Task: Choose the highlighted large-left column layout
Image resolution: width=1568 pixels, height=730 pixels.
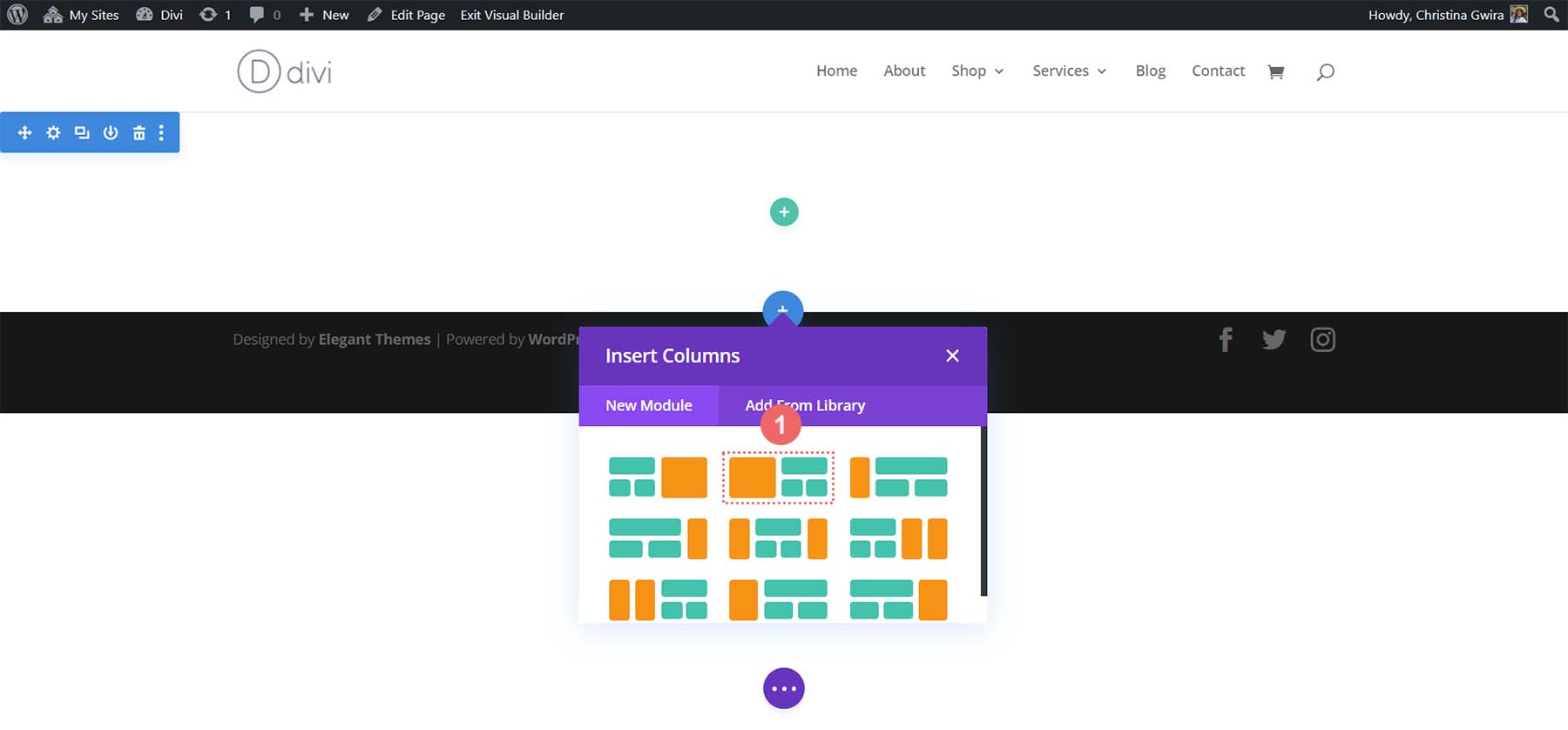Action: pyautogui.click(x=778, y=477)
